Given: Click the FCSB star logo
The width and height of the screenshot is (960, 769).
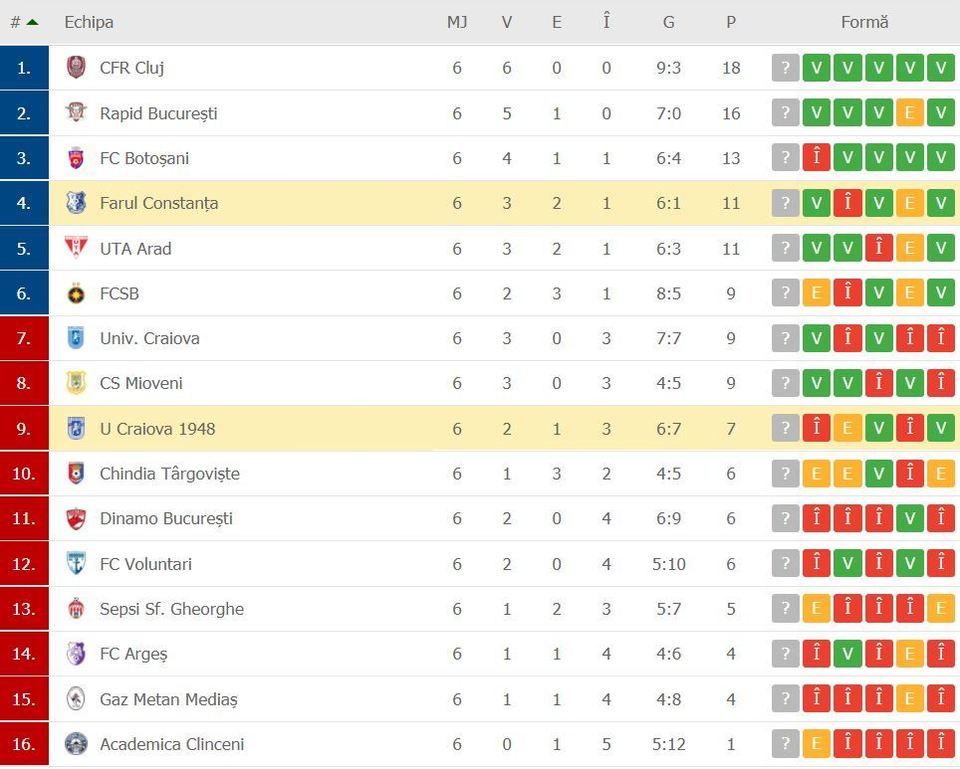Looking at the screenshot, I should coord(76,293).
